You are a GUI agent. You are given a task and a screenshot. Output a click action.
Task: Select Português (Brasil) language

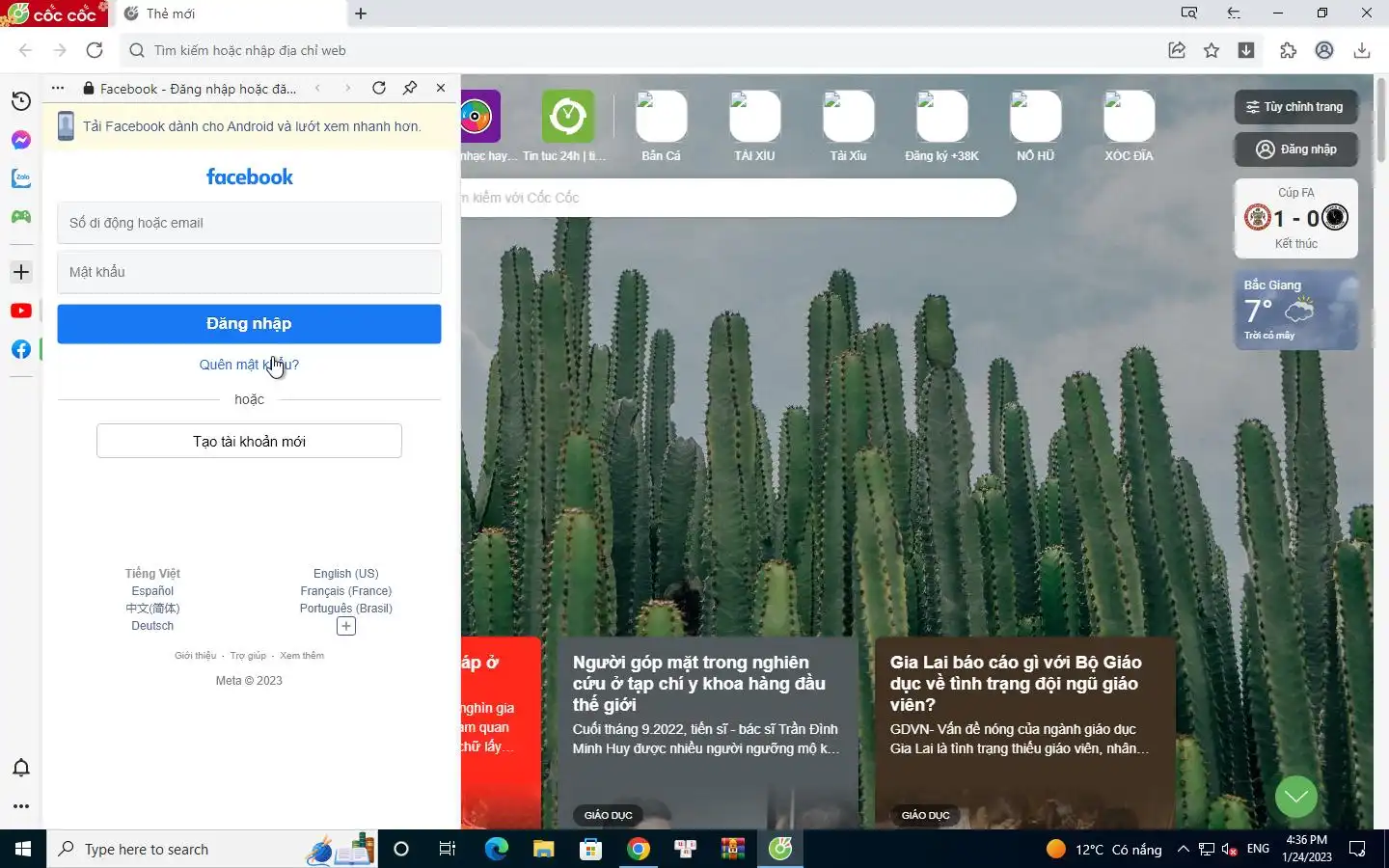pyautogui.click(x=345, y=609)
